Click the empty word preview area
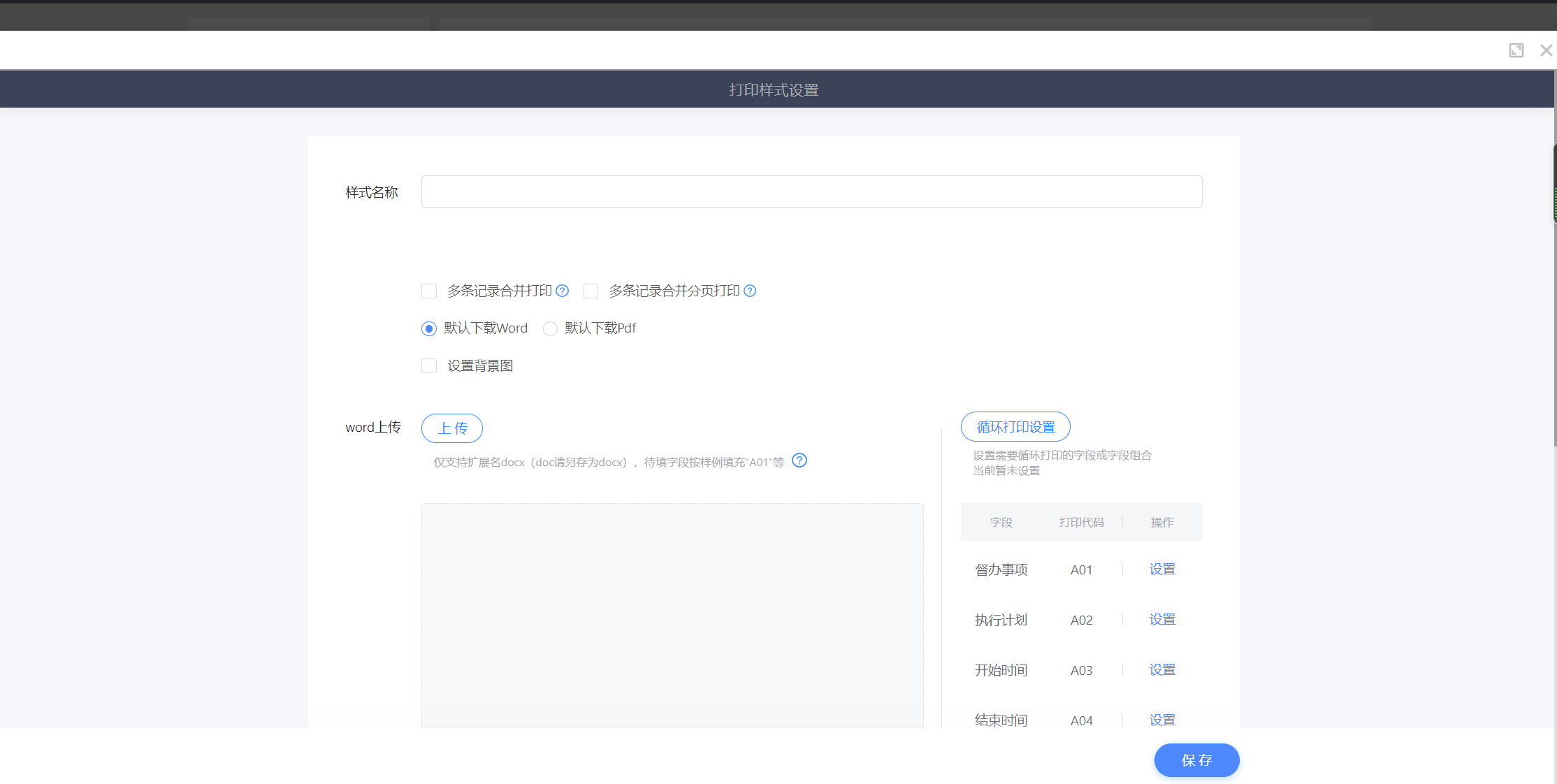Image resolution: width=1557 pixels, height=784 pixels. [x=672, y=615]
